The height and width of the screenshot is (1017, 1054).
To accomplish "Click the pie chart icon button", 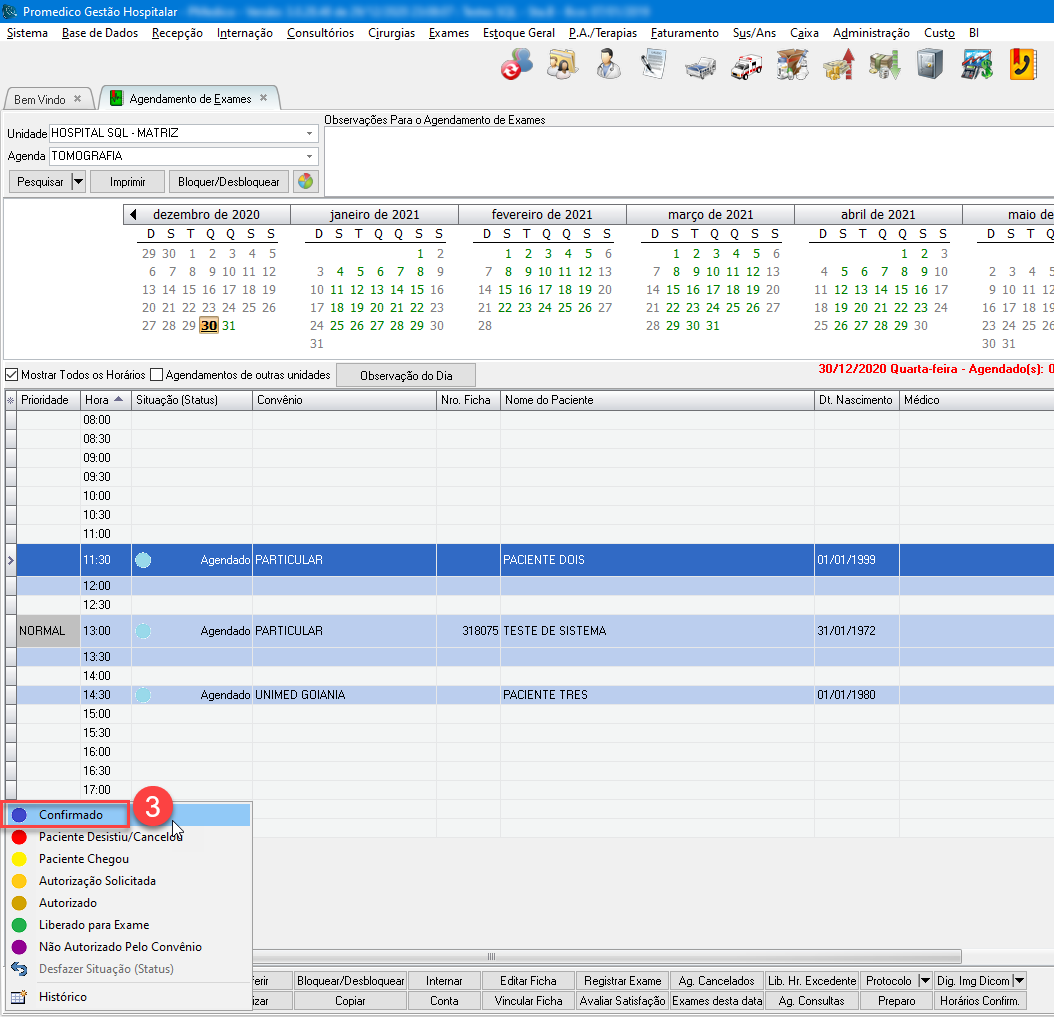I will point(305,182).
